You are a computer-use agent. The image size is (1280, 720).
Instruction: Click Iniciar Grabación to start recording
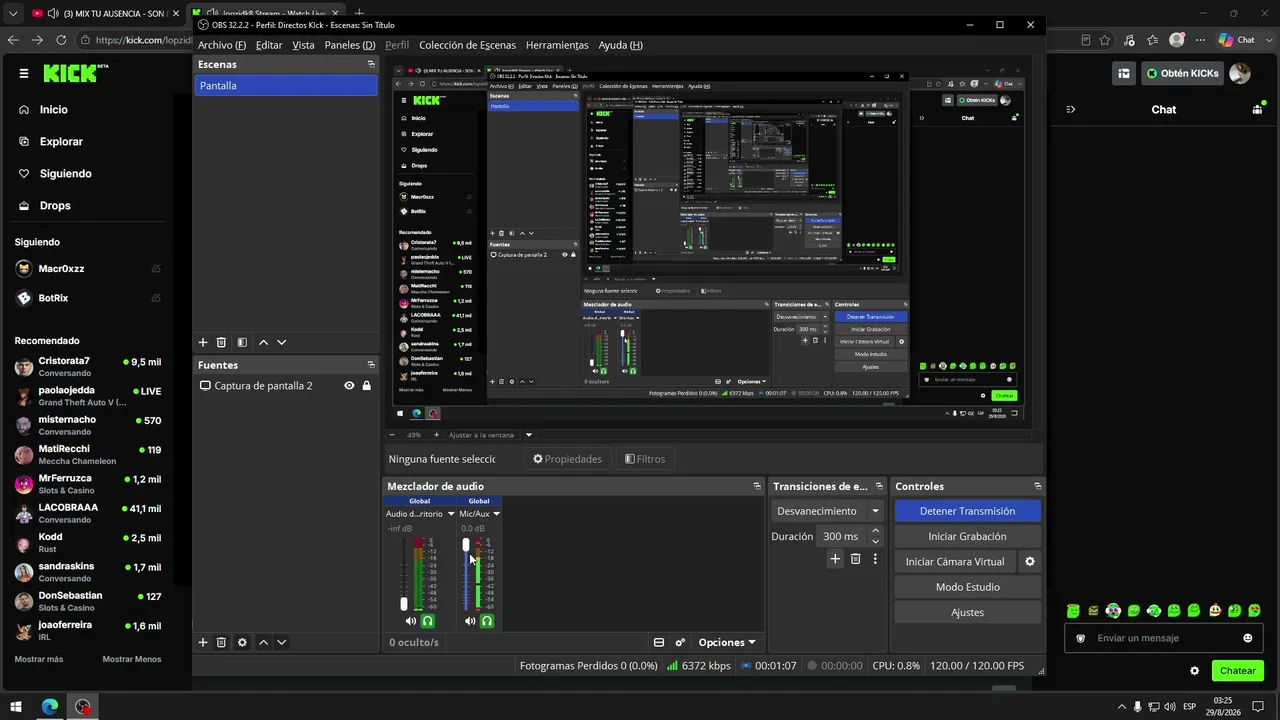pyautogui.click(x=967, y=537)
